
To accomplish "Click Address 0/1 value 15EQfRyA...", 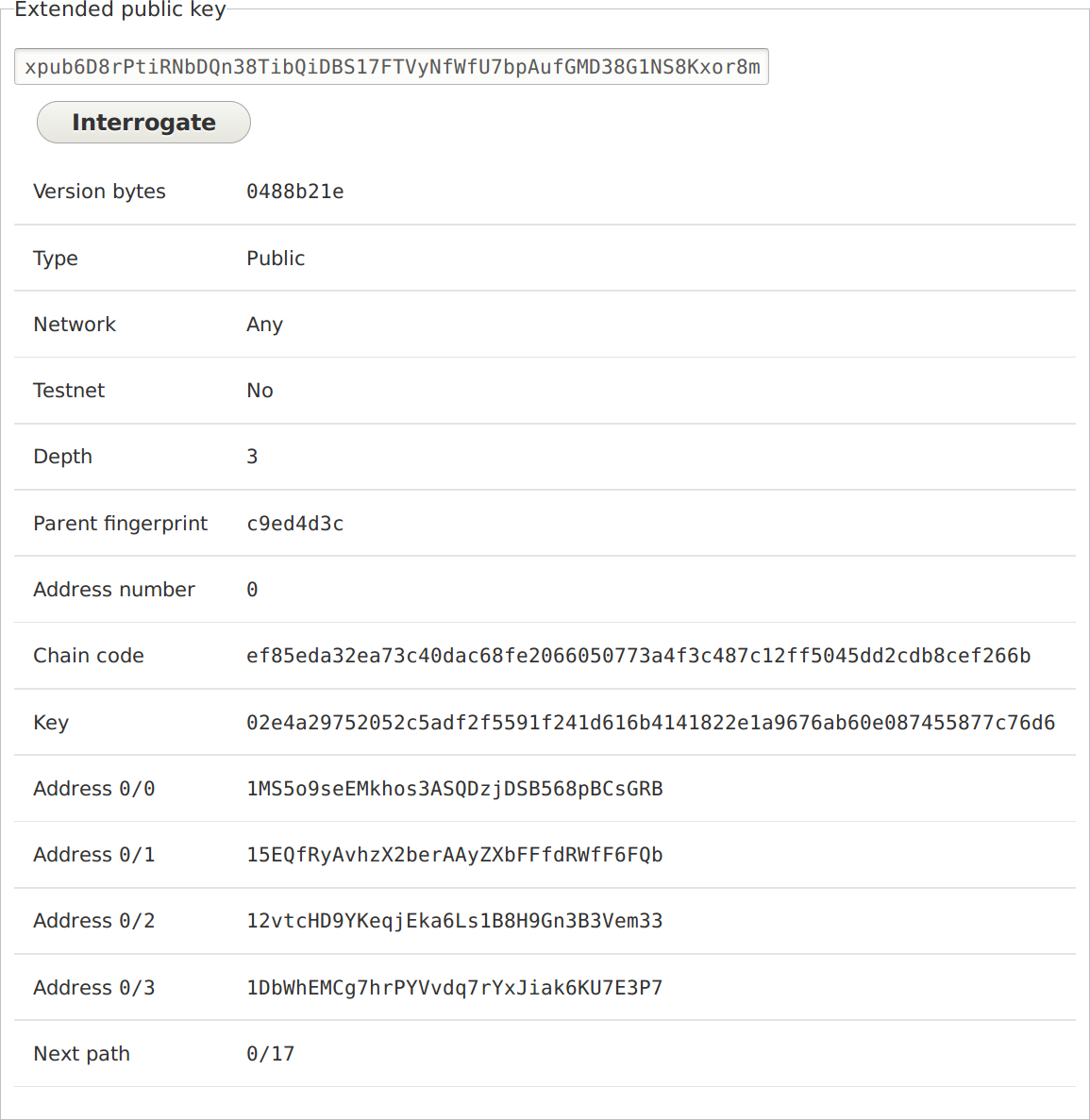I will tap(454, 855).
